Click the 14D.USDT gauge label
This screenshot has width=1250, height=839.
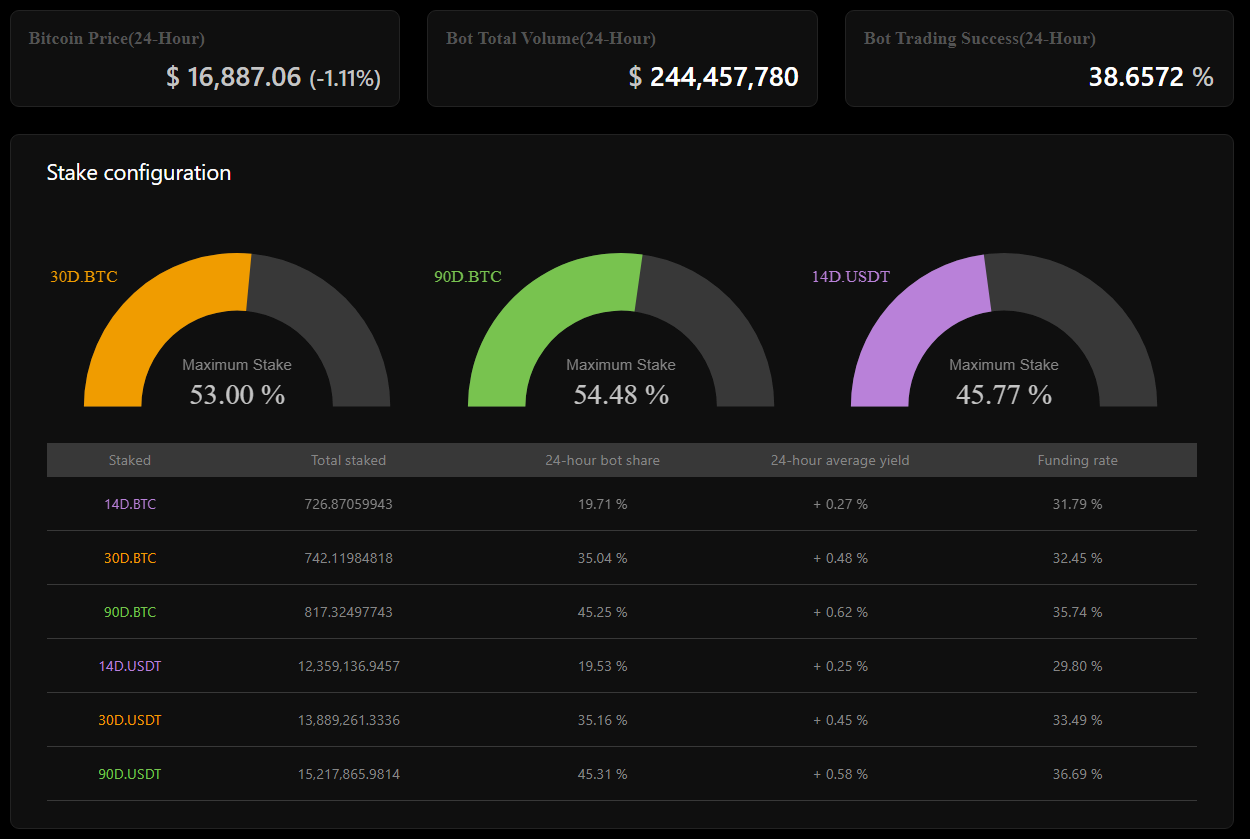click(851, 277)
